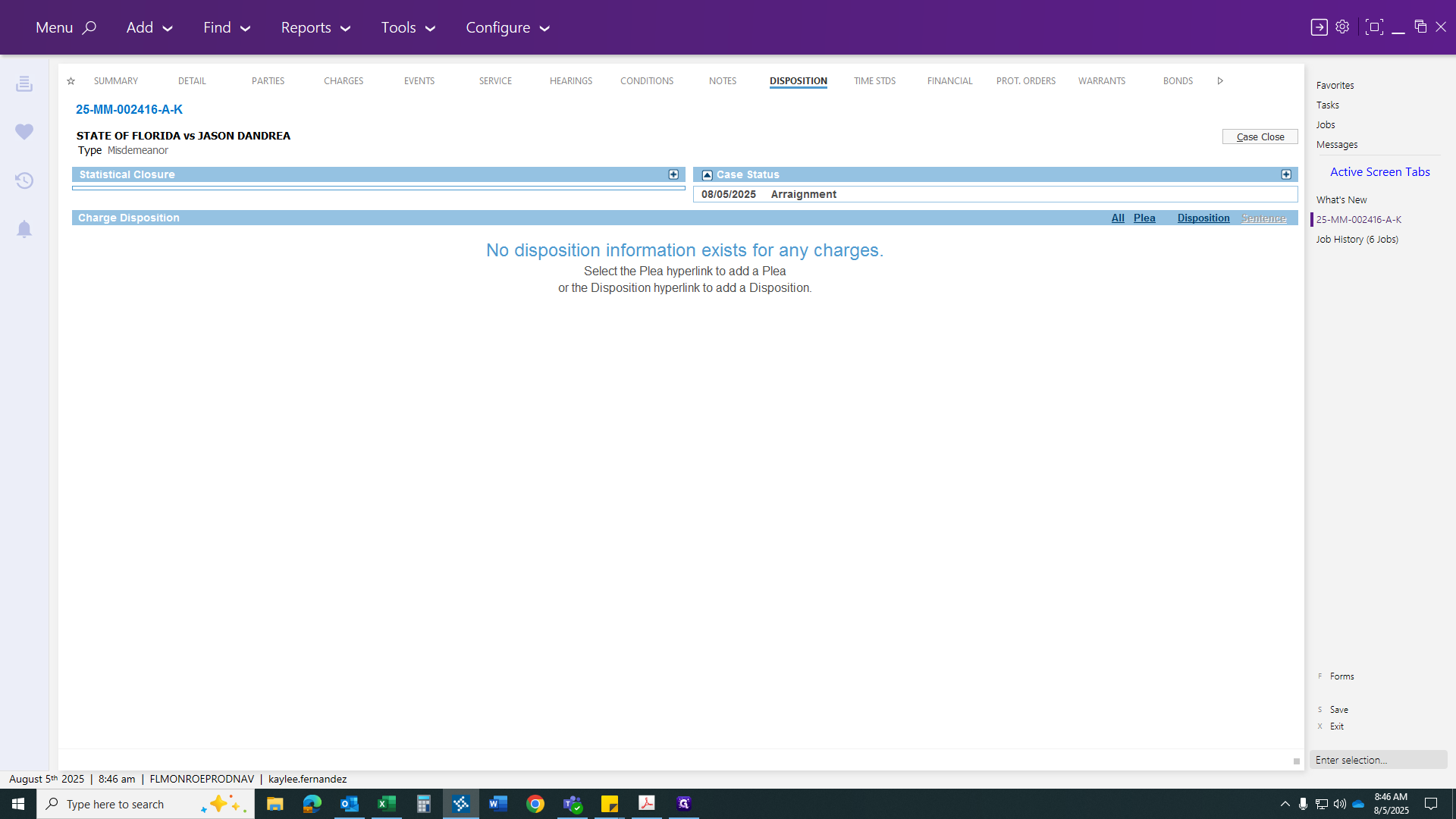Open Tasks in the right panel

click(1327, 105)
